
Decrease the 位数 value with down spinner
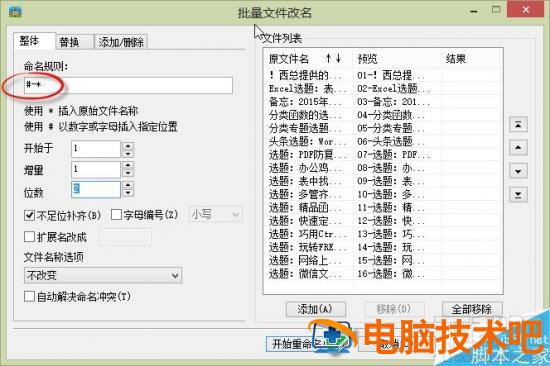click(128, 193)
